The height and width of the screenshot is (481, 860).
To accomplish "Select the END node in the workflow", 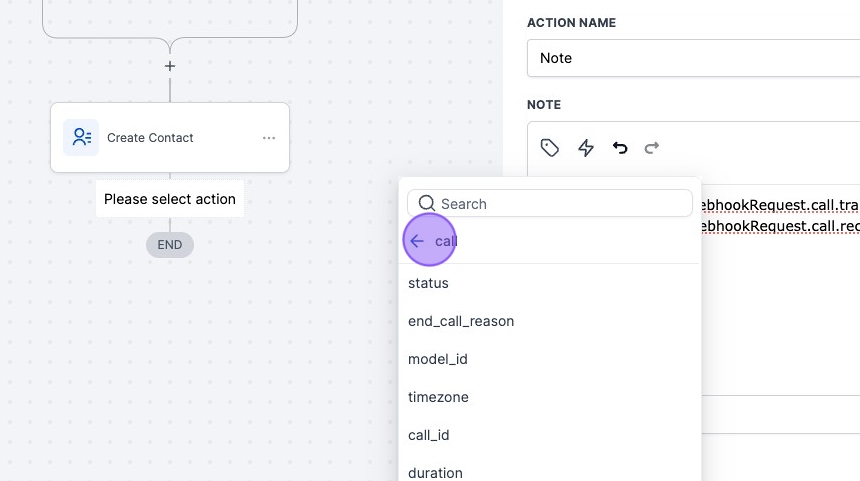I will tap(170, 245).
